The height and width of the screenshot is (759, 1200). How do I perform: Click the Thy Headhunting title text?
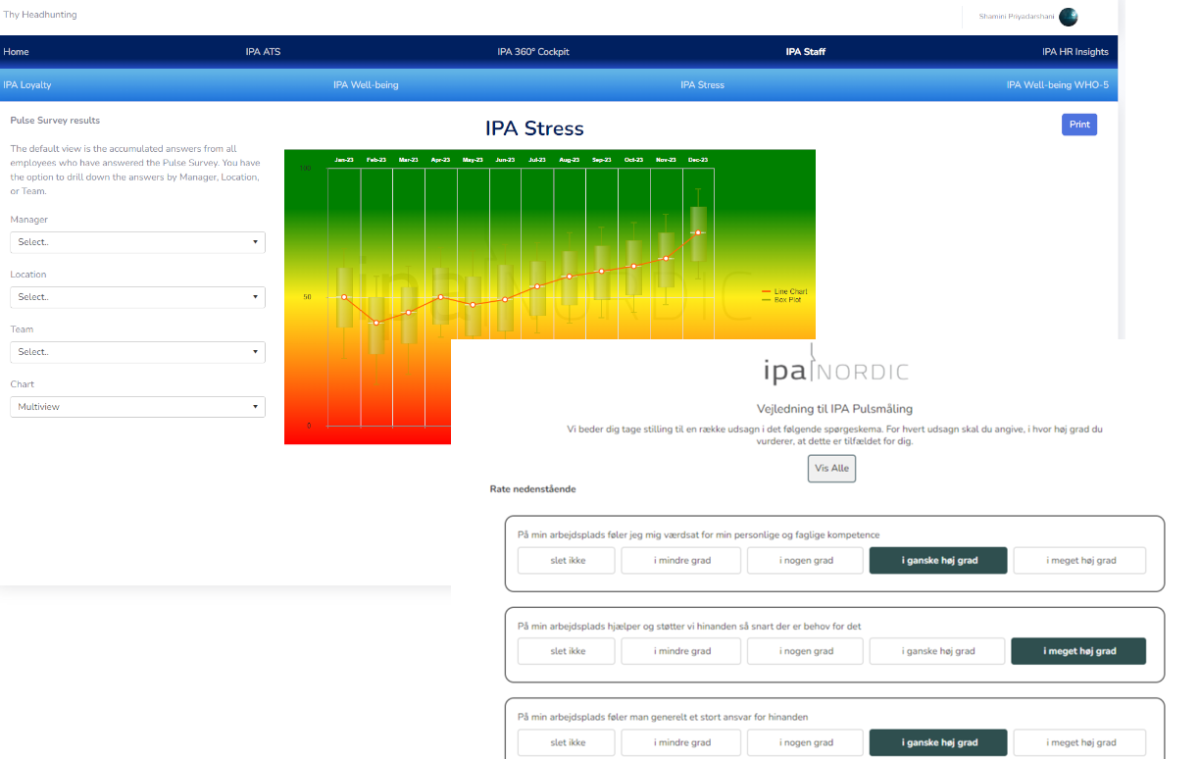click(x=40, y=15)
